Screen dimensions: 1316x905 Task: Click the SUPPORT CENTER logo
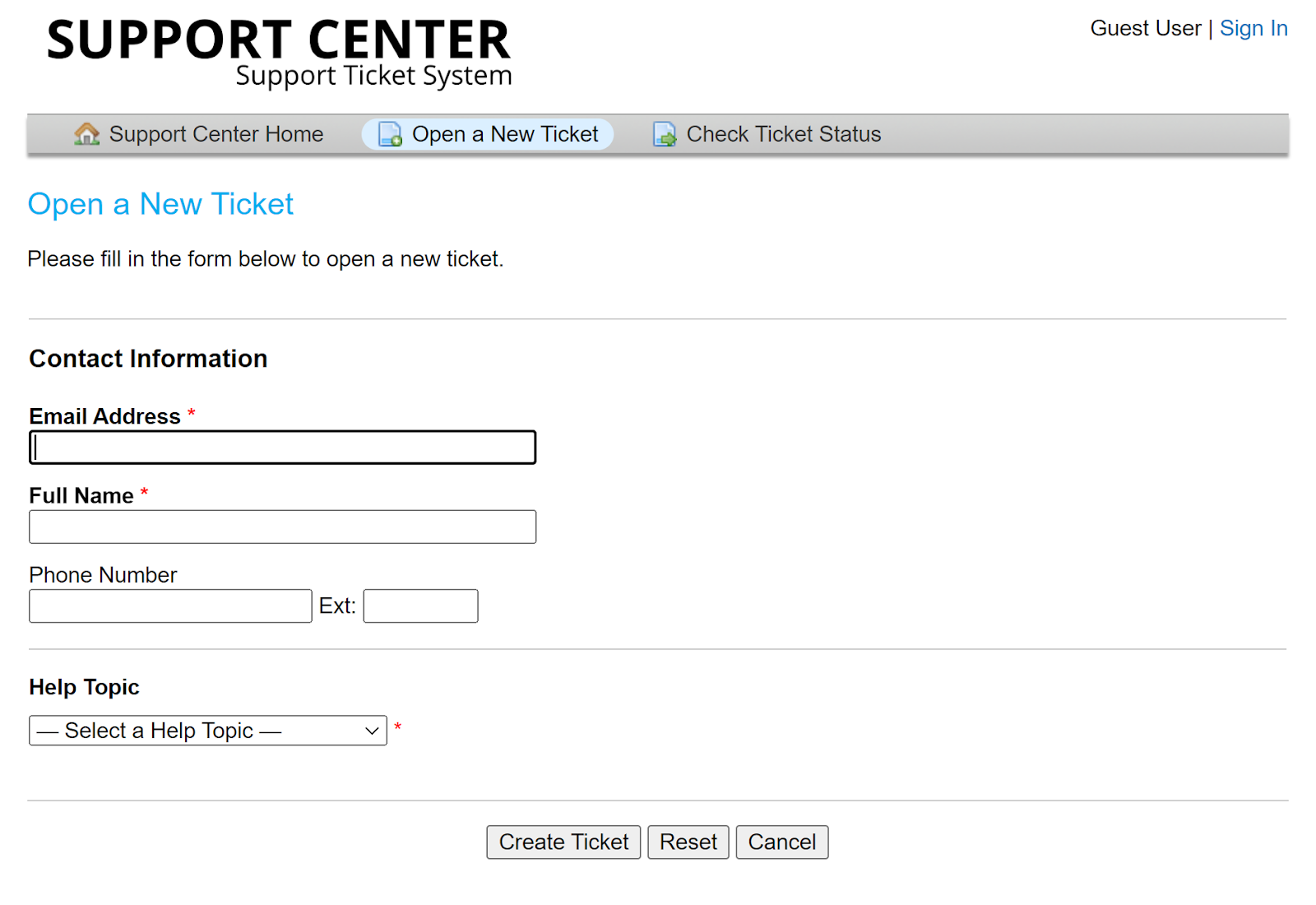279,53
